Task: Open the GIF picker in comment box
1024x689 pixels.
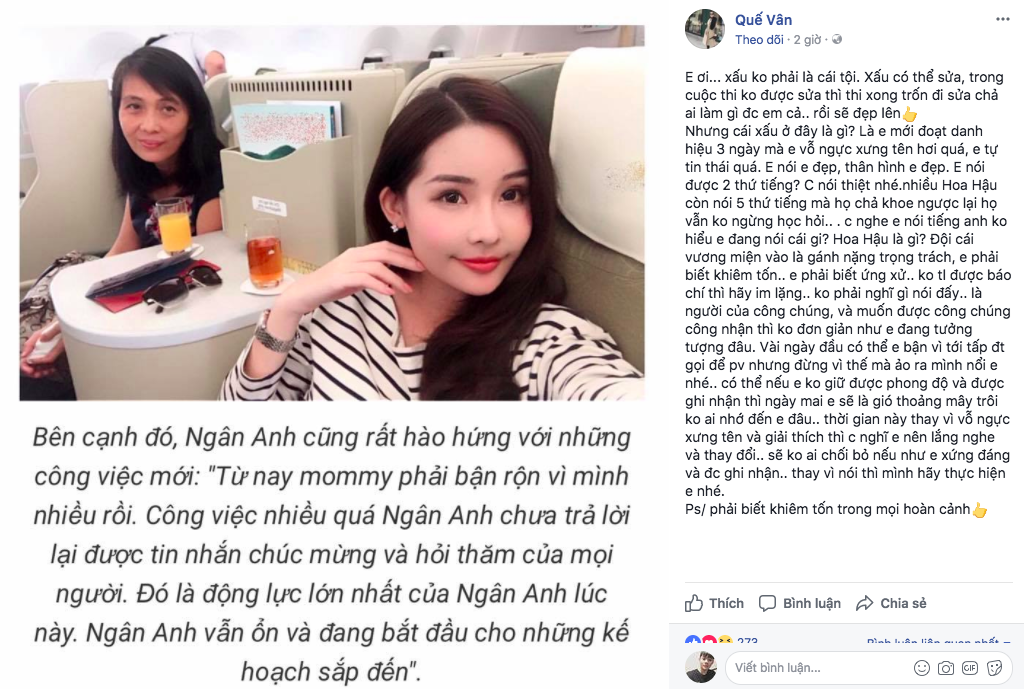Action: [970, 667]
